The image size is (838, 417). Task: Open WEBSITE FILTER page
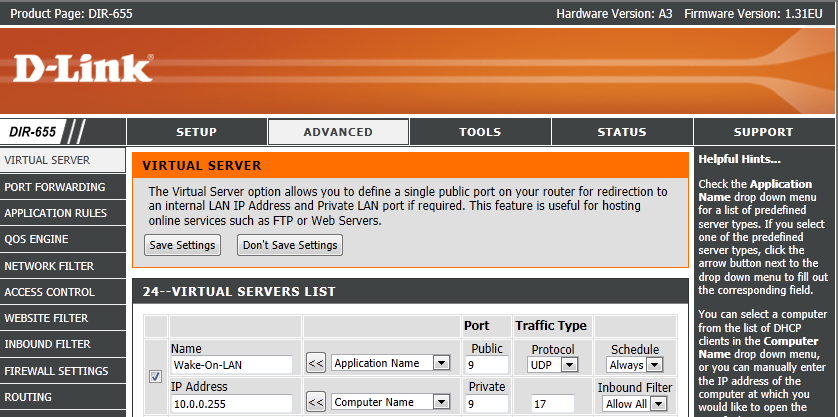tap(63, 318)
